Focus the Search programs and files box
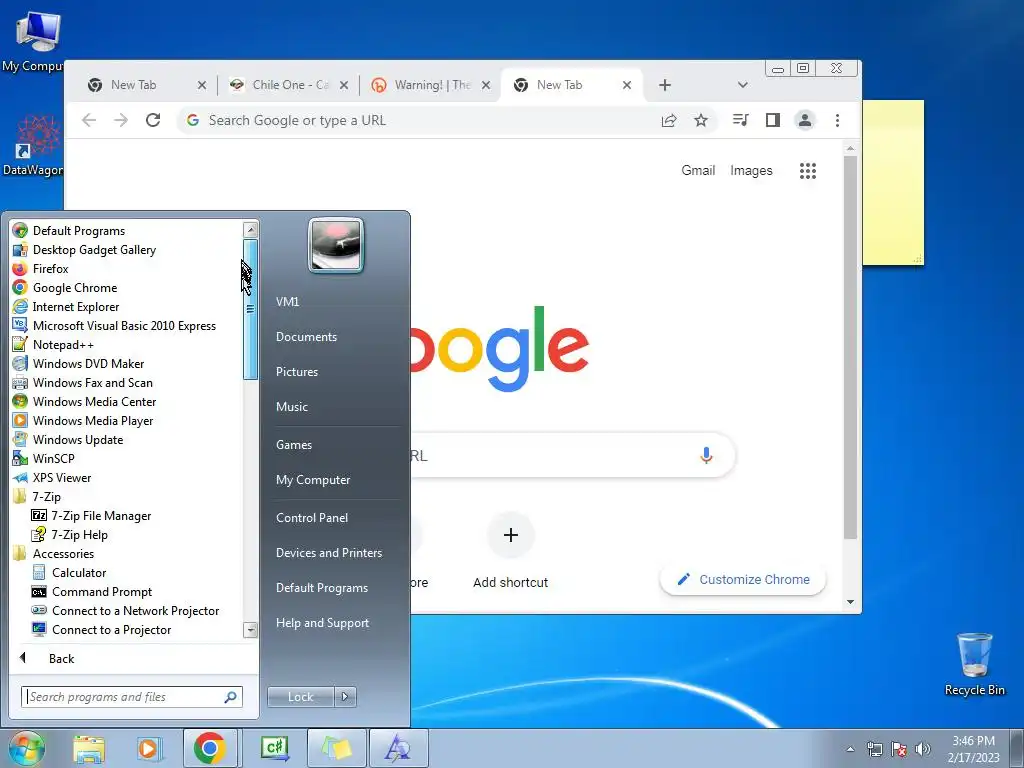1024x768 pixels. [132, 697]
